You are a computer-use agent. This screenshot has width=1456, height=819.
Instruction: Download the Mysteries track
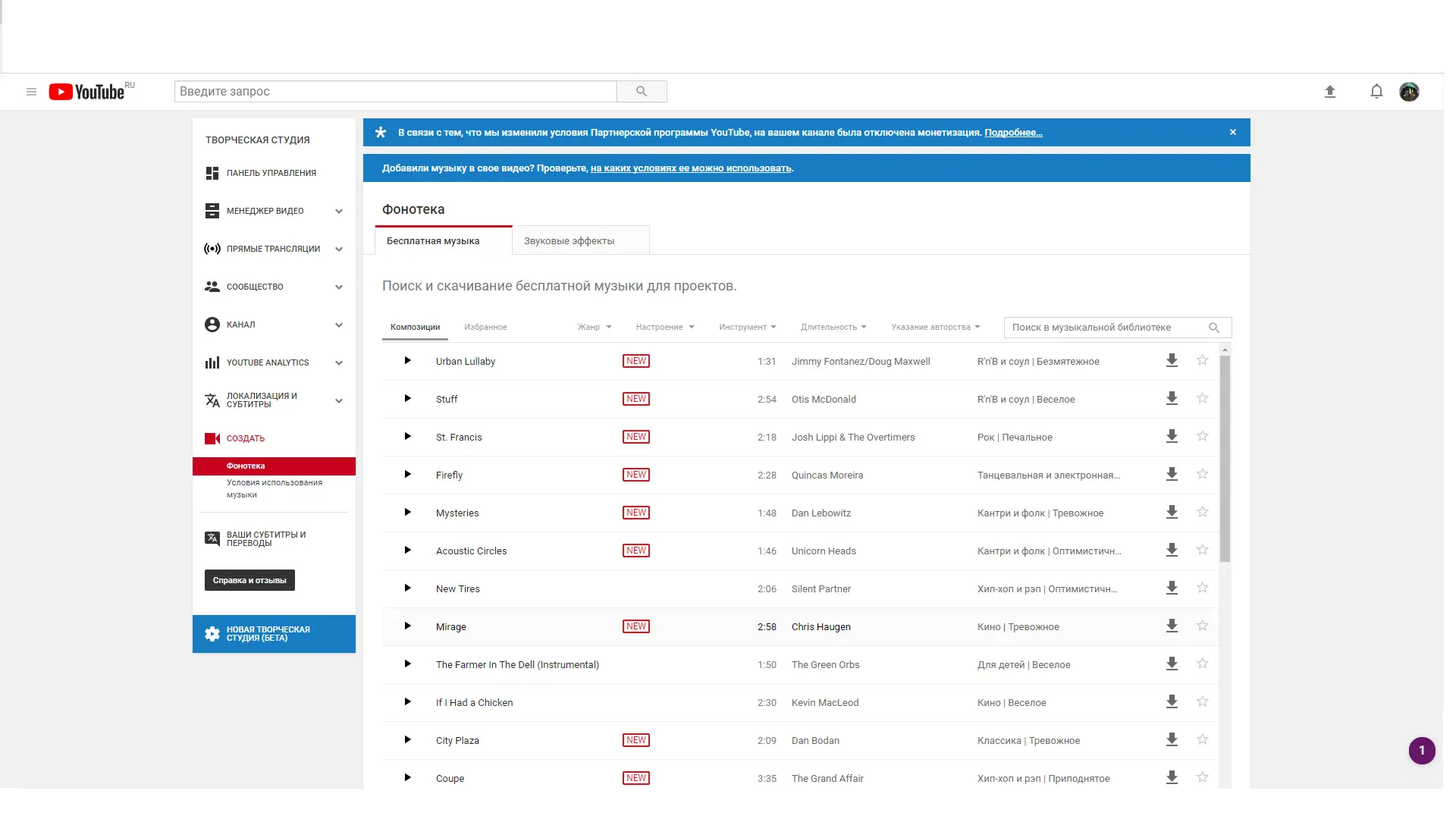1172,513
